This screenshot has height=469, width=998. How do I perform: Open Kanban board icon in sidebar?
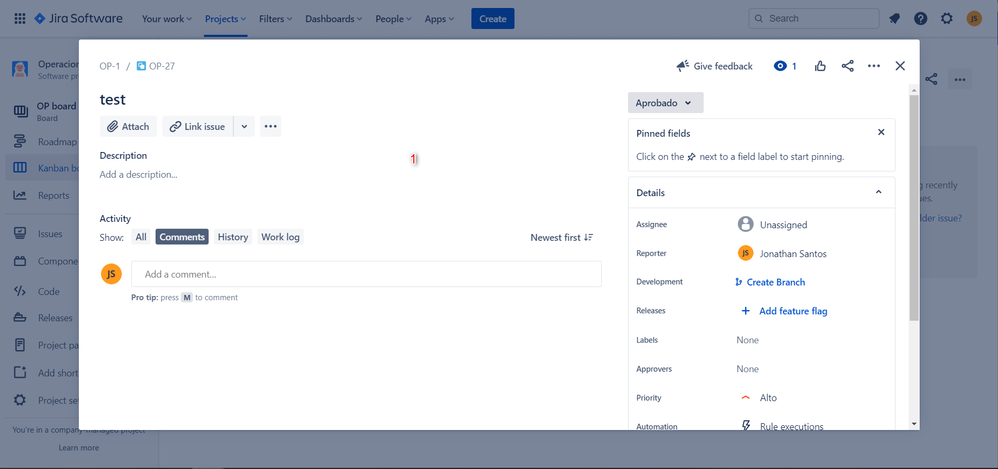pyautogui.click(x=20, y=168)
